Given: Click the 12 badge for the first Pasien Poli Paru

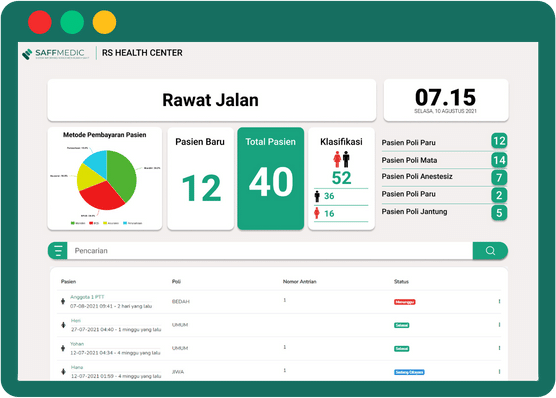Looking at the screenshot, I should [499, 141].
